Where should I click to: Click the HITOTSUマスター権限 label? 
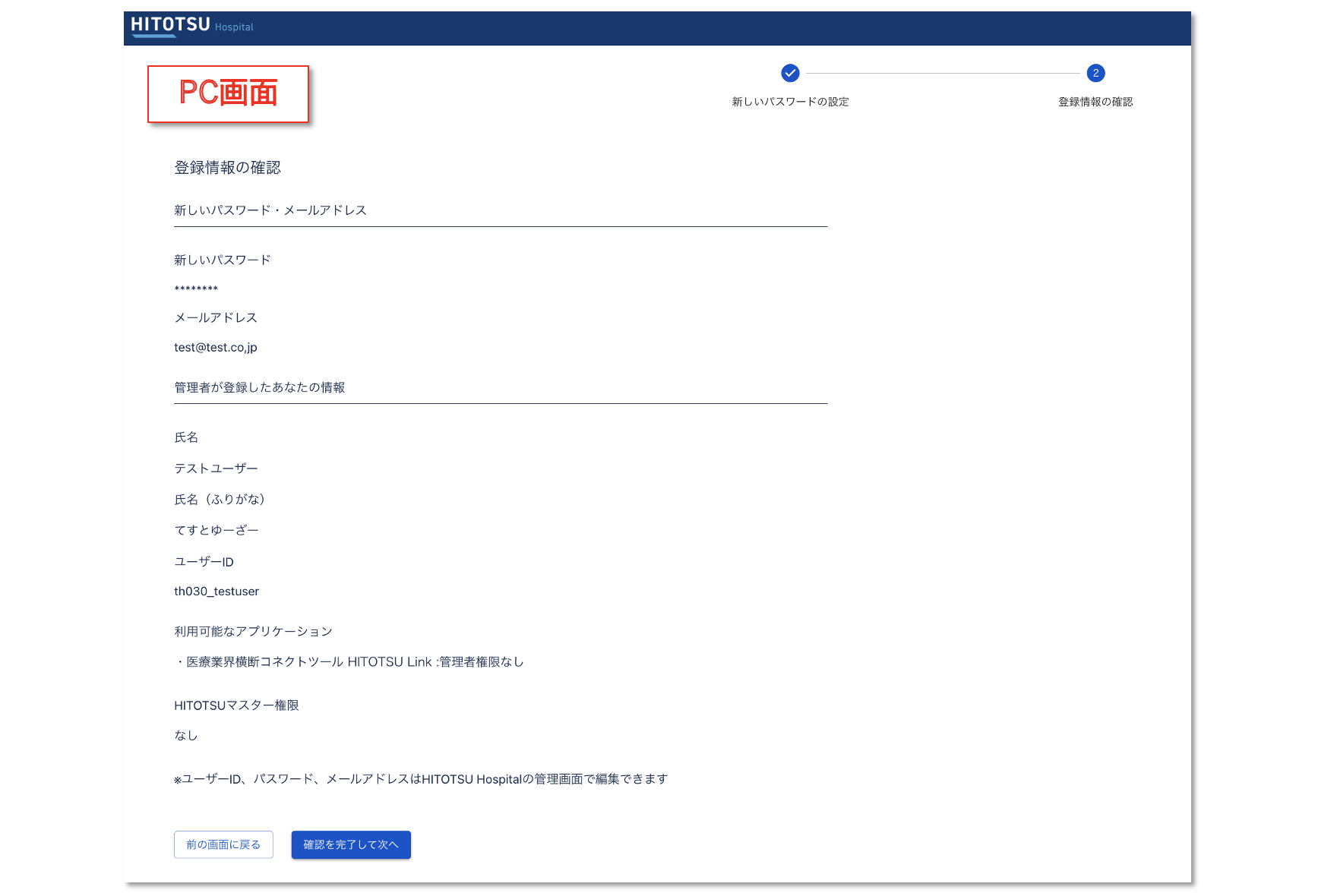(236, 705)
